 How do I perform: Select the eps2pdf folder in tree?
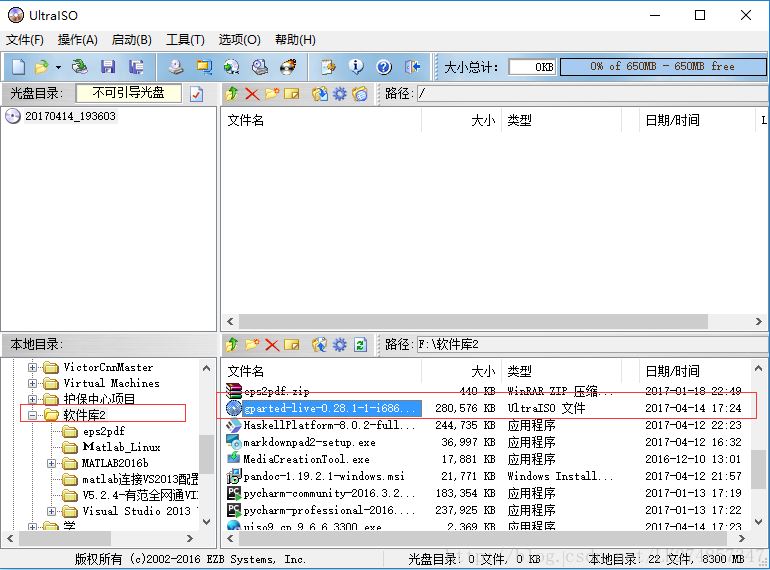pyautogui.click(x=104, y=431)
